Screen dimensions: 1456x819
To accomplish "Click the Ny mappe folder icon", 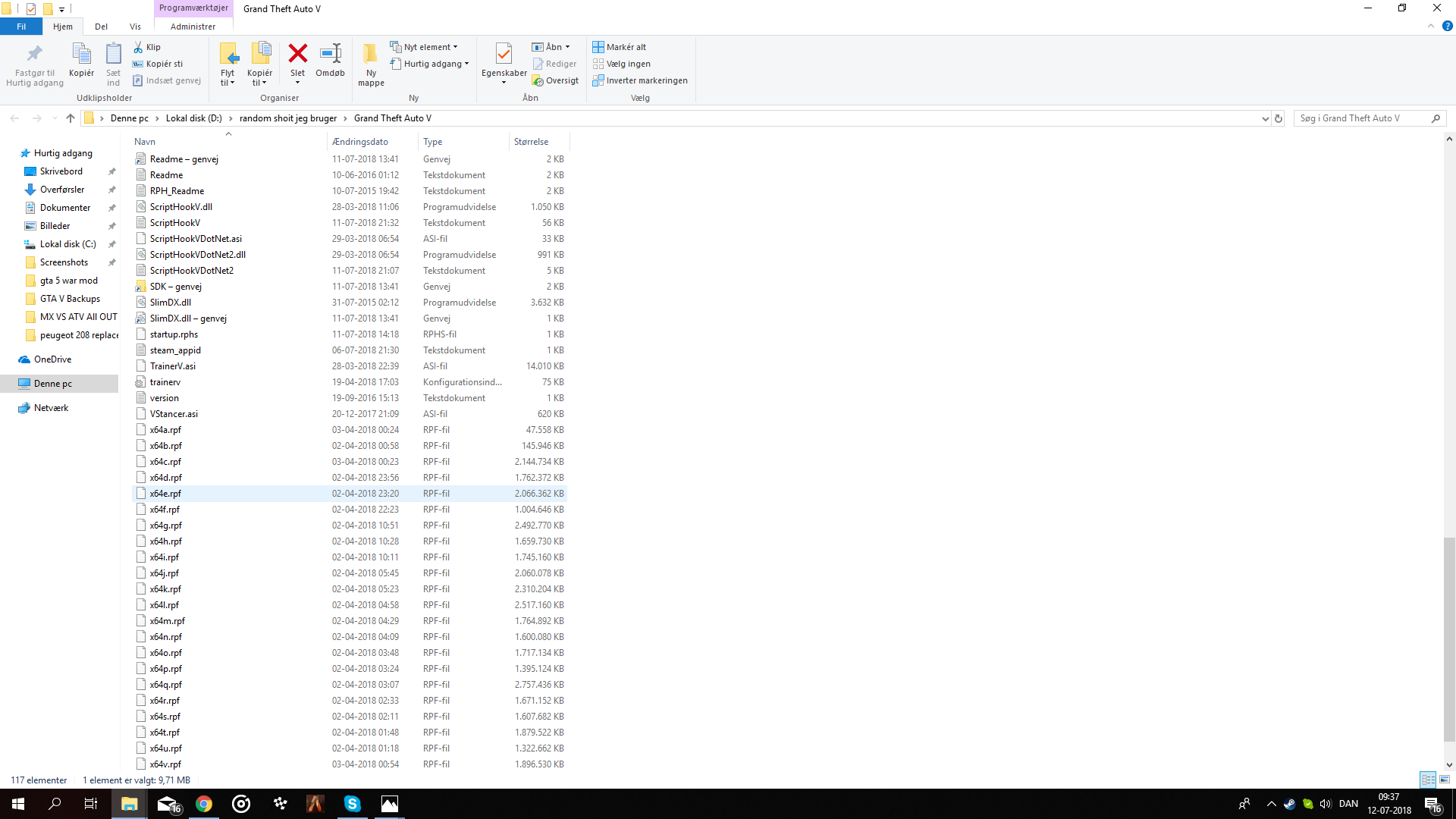I will (371, 55).
